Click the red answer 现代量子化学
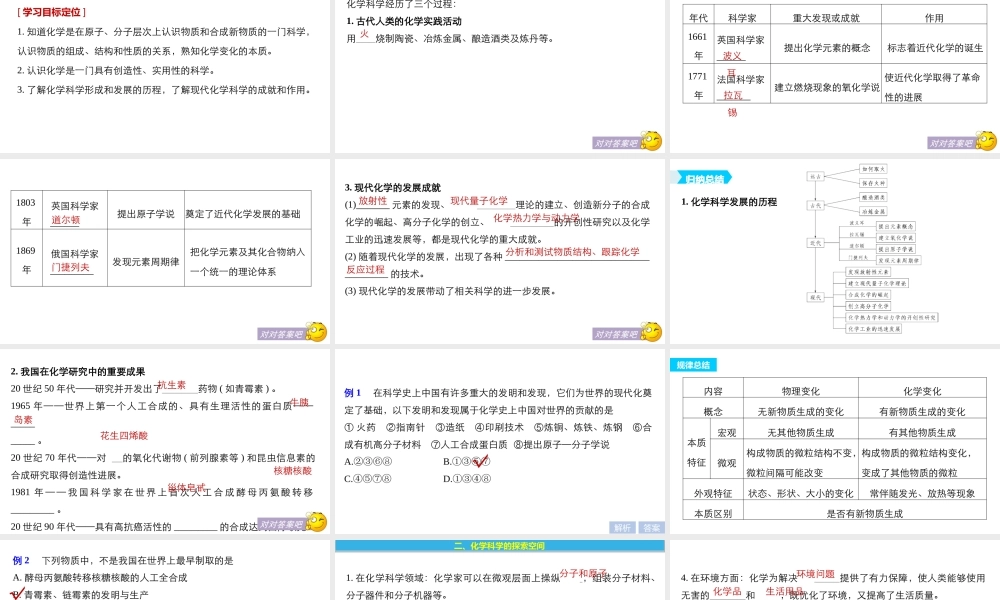 480,200
